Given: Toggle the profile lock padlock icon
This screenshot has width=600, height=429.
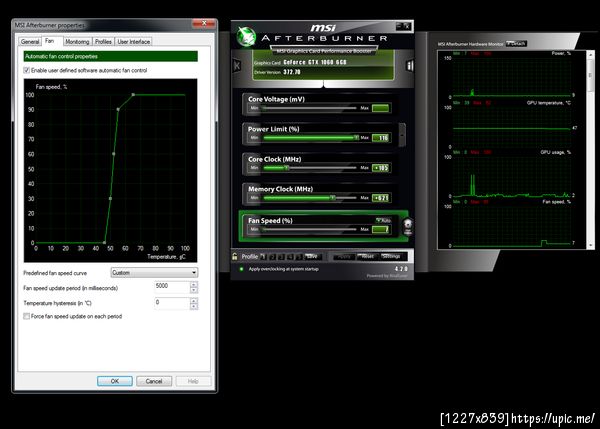Looking at the screenshot, I should click(235, 256).
